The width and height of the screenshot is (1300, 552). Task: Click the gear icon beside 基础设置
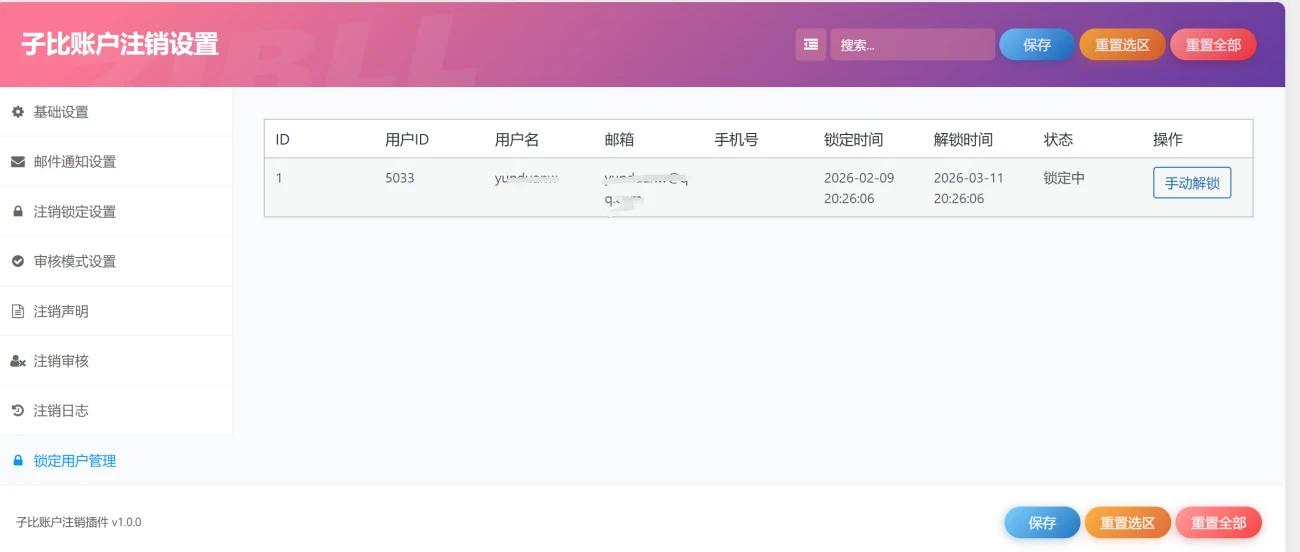(17, 112)
